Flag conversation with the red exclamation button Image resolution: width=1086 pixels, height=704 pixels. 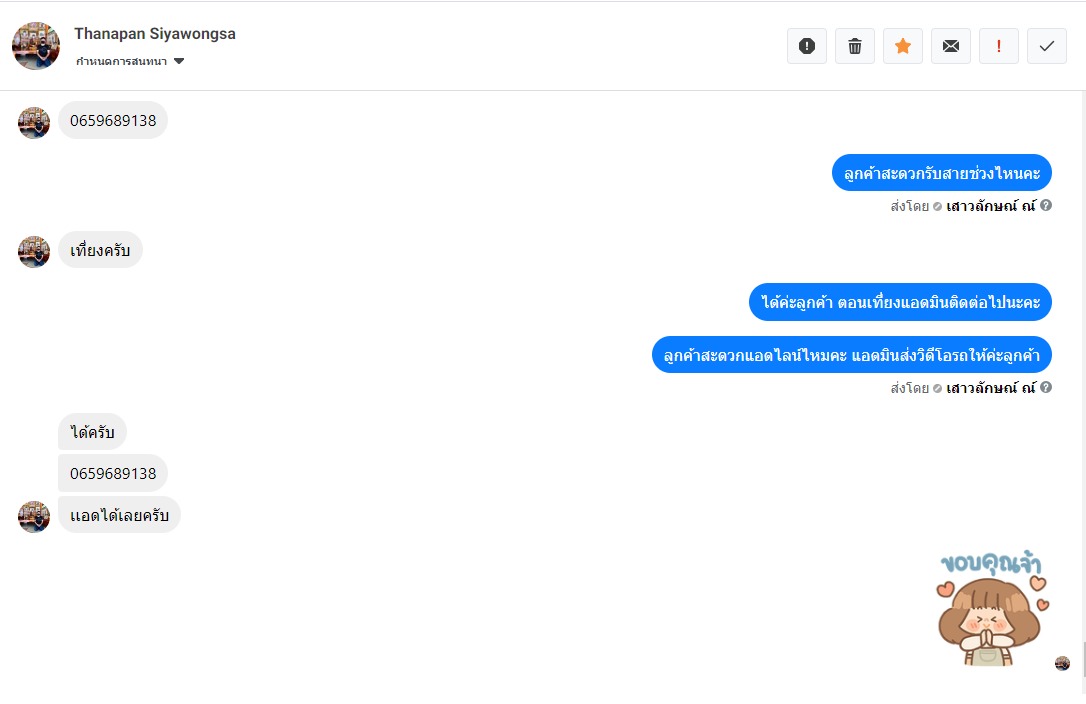pyautogui.click(x=999, y=46)
